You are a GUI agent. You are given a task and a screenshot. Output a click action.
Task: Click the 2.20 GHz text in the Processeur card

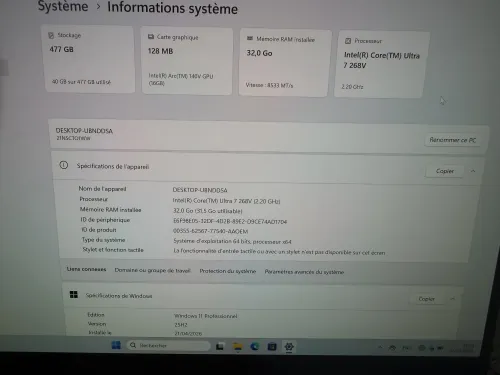[352, 87]
